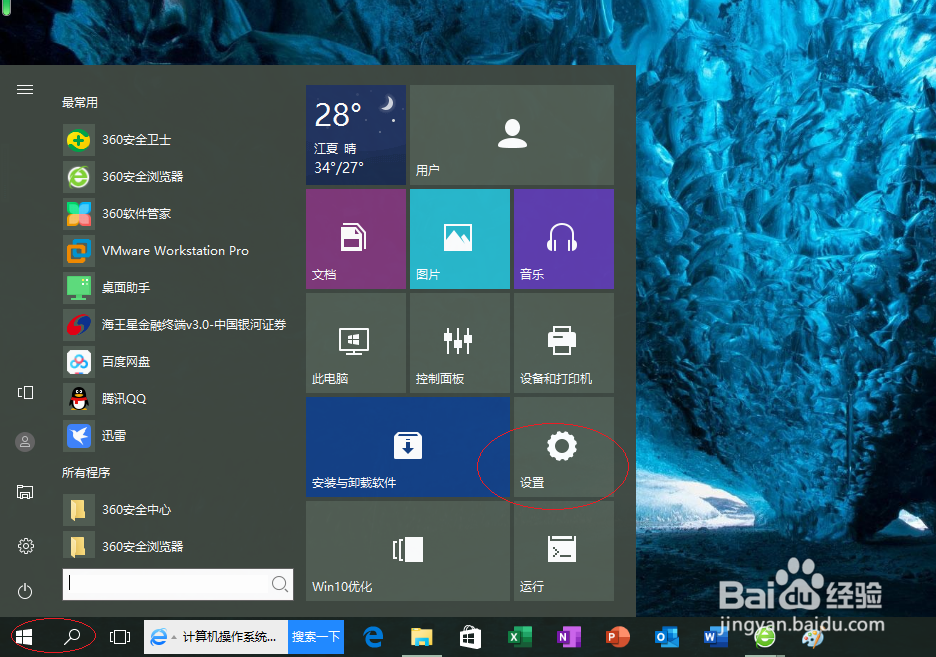Open the 图片 tile

460,239
